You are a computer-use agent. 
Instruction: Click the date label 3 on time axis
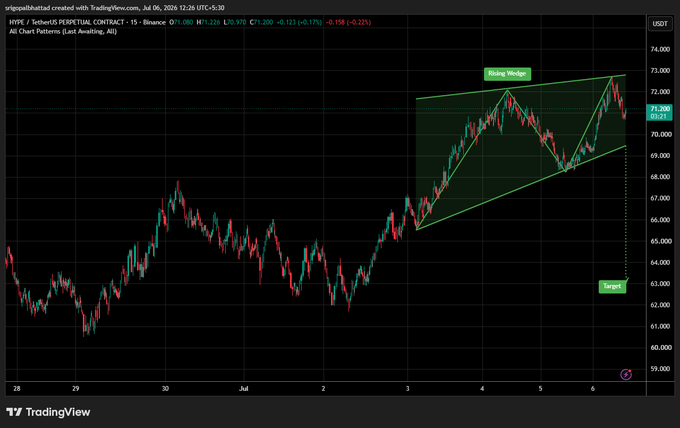(407, 389)
